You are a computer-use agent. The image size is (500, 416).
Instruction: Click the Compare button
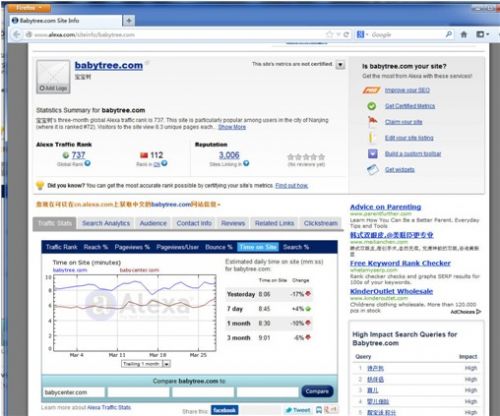tap(317, 391)
